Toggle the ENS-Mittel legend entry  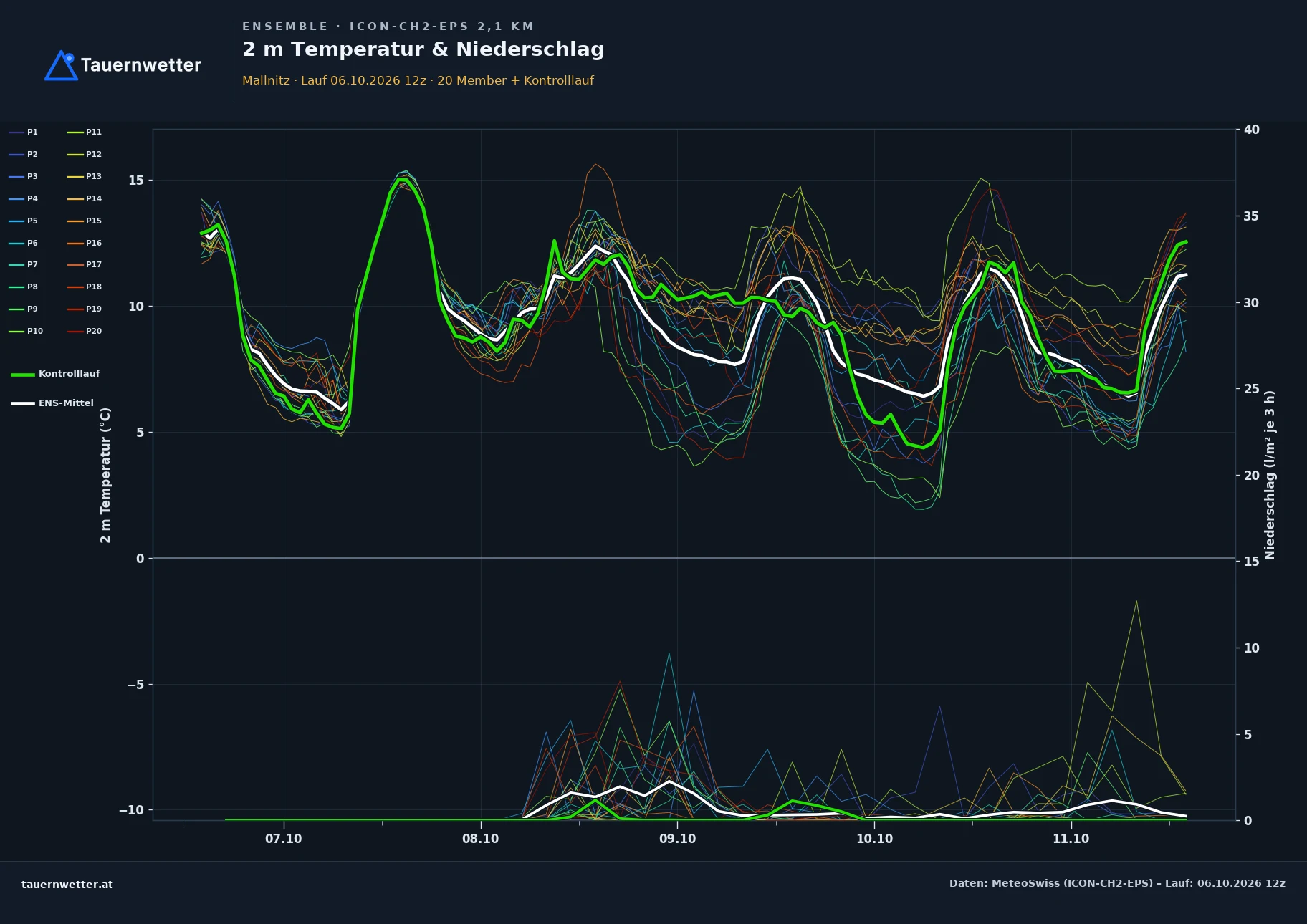click(52, 403)
